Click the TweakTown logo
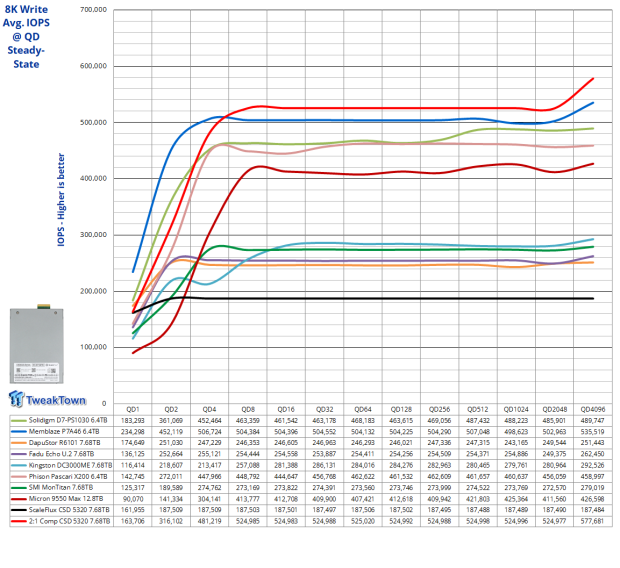Image resolution: width=620 pixels, height=568 pixels. coord(47,399)
